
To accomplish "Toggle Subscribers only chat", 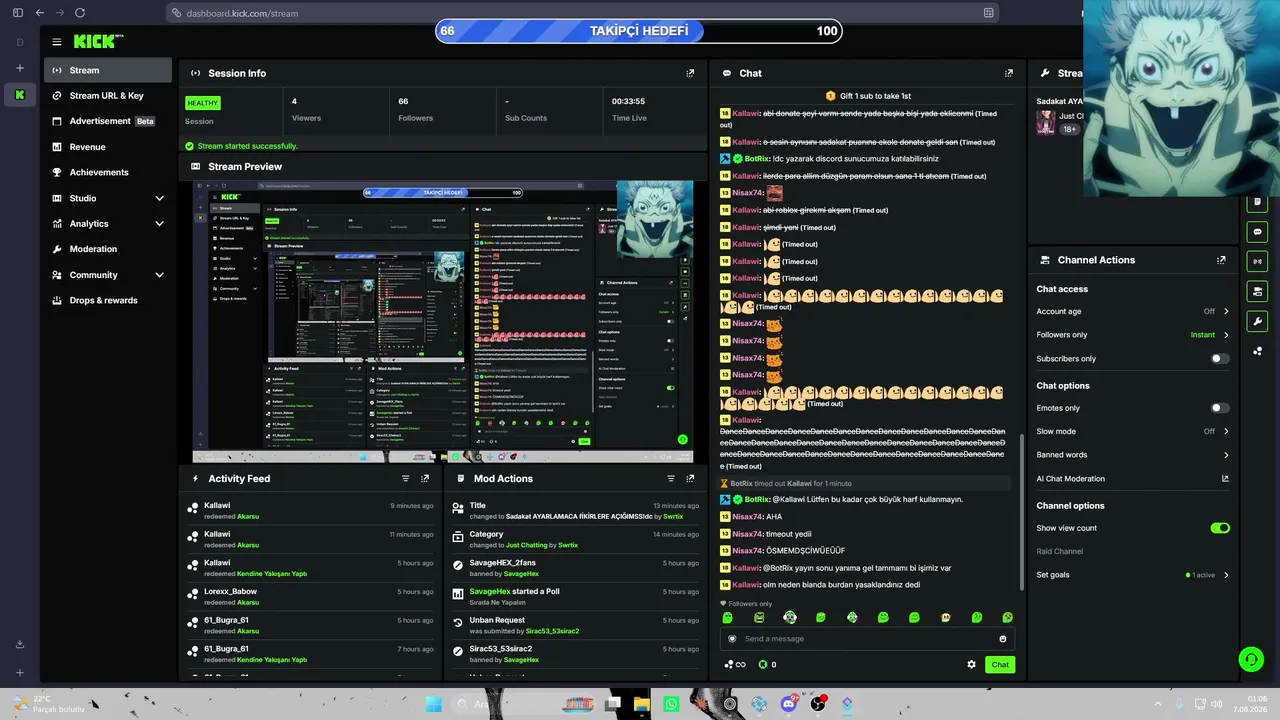I will (1220, 359).
